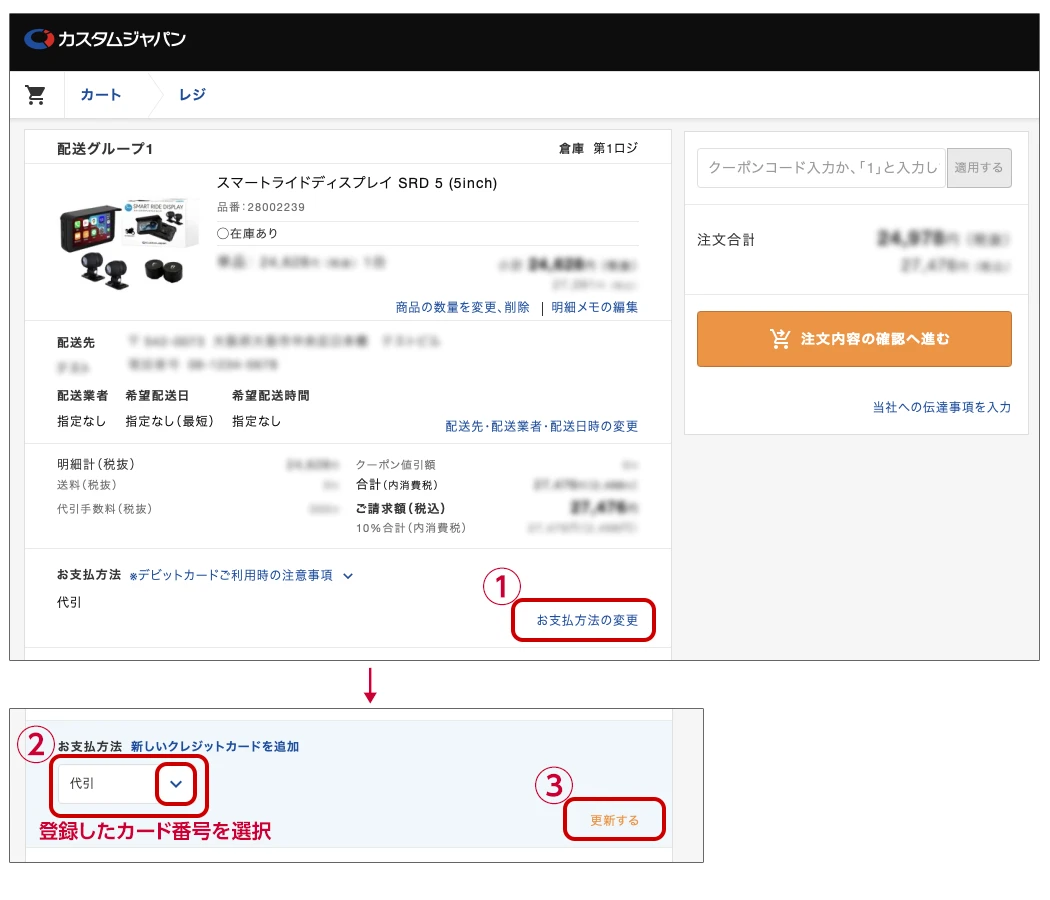Open the スマートライドディスプレイ SRD 5 product title

pyautogui.click(x=356, y=183)
